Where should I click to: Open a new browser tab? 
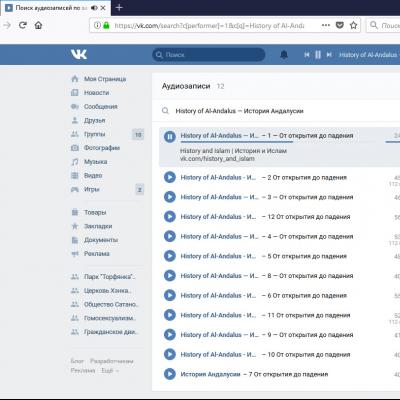119,7
